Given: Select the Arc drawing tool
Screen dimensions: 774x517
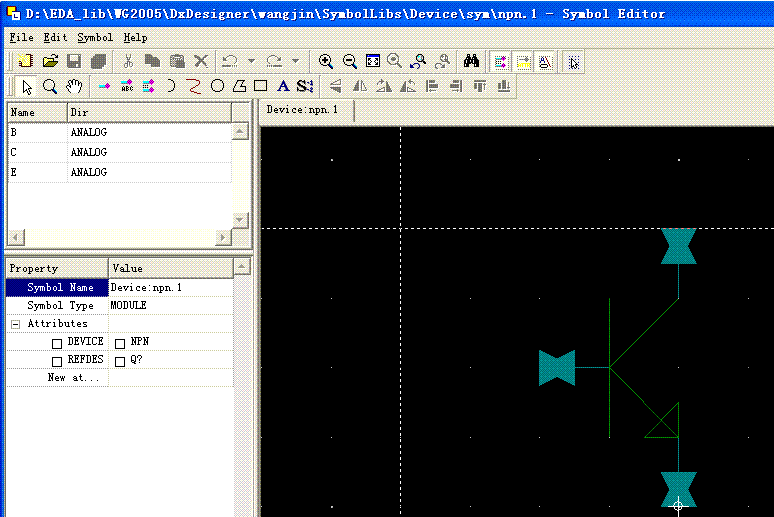Looking at the screenshot, I should click(171, 86).
